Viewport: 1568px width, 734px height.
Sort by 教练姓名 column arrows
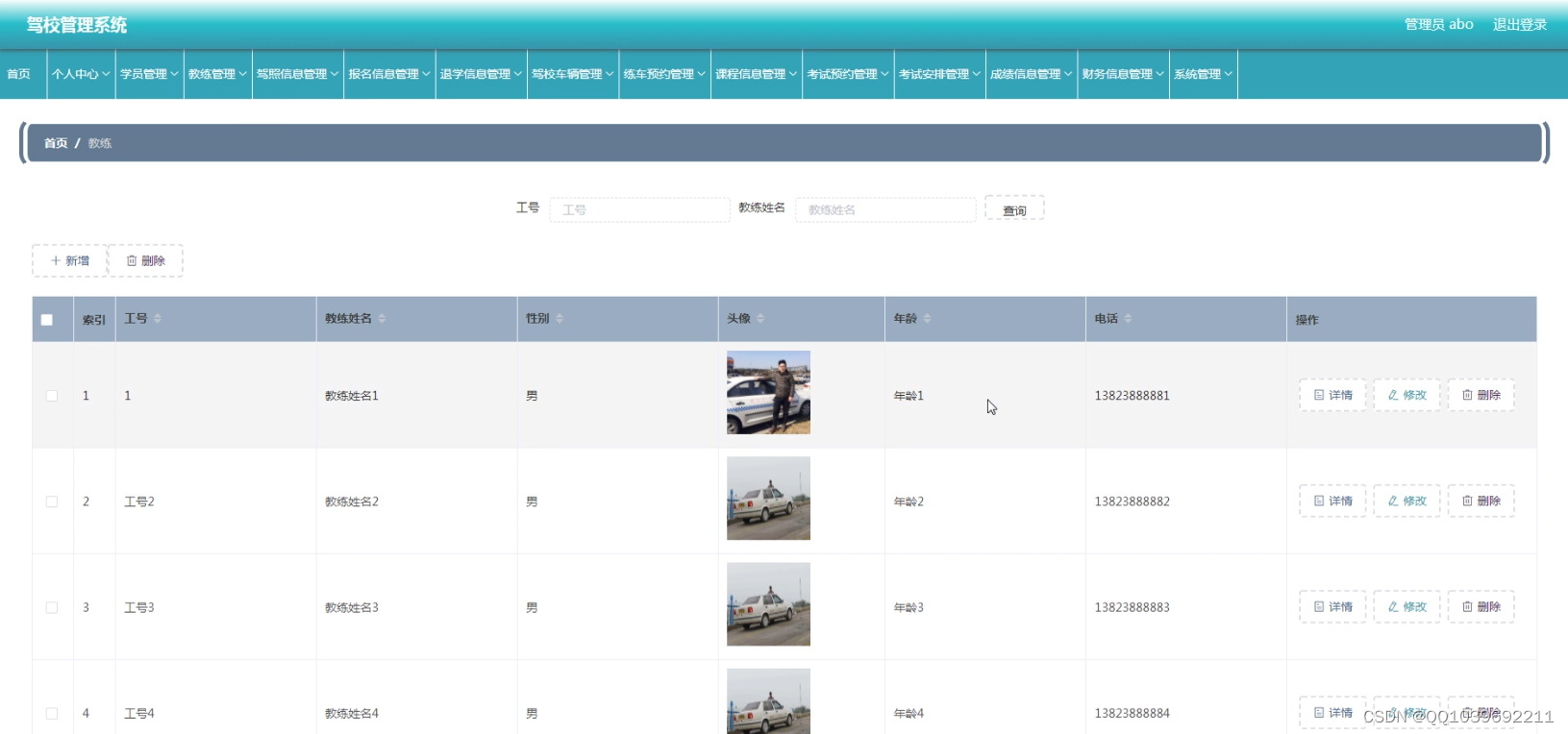click(382, 318)
